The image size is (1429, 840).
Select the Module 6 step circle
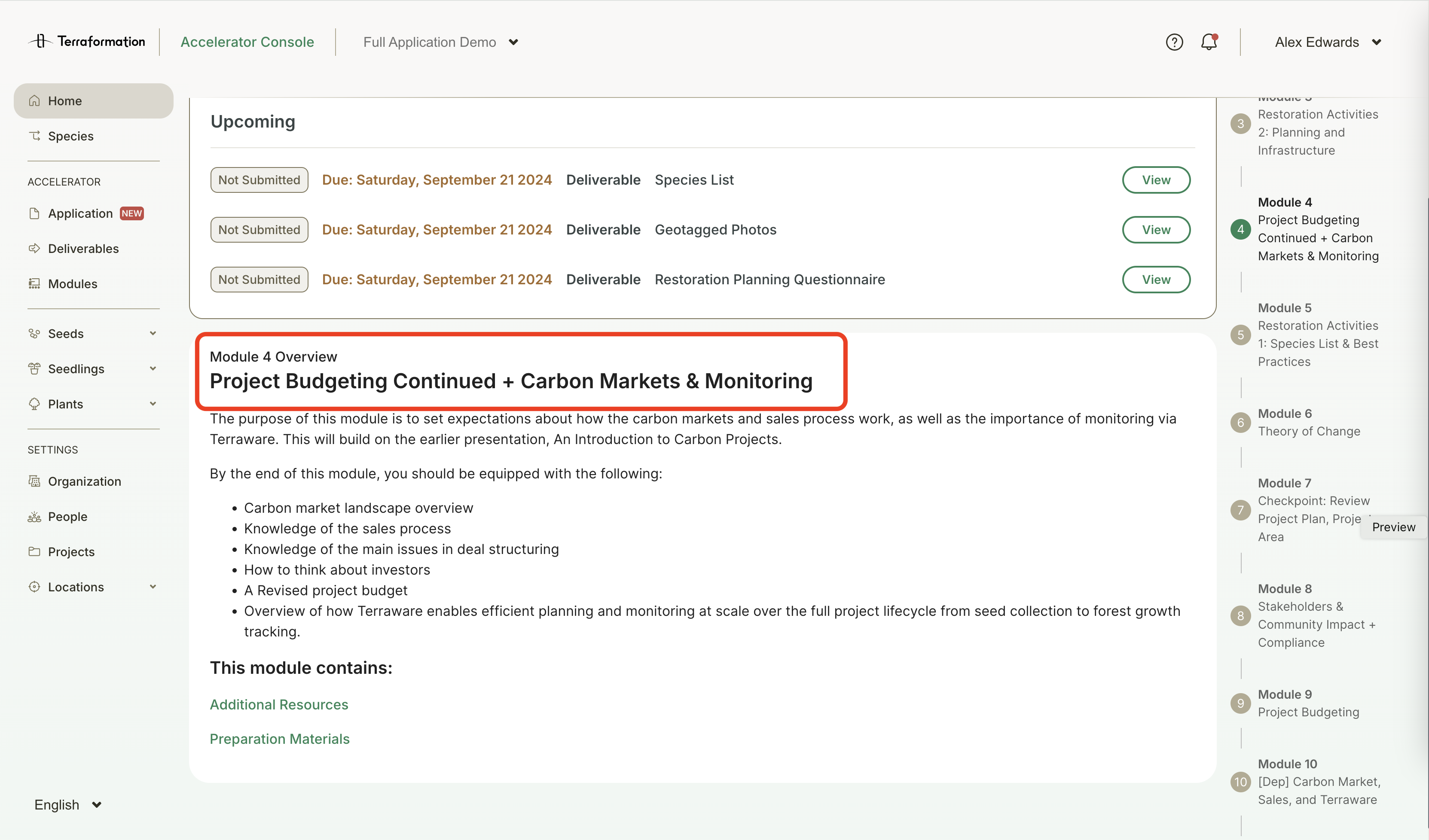pyautogui.click(x=1240, y=422)
